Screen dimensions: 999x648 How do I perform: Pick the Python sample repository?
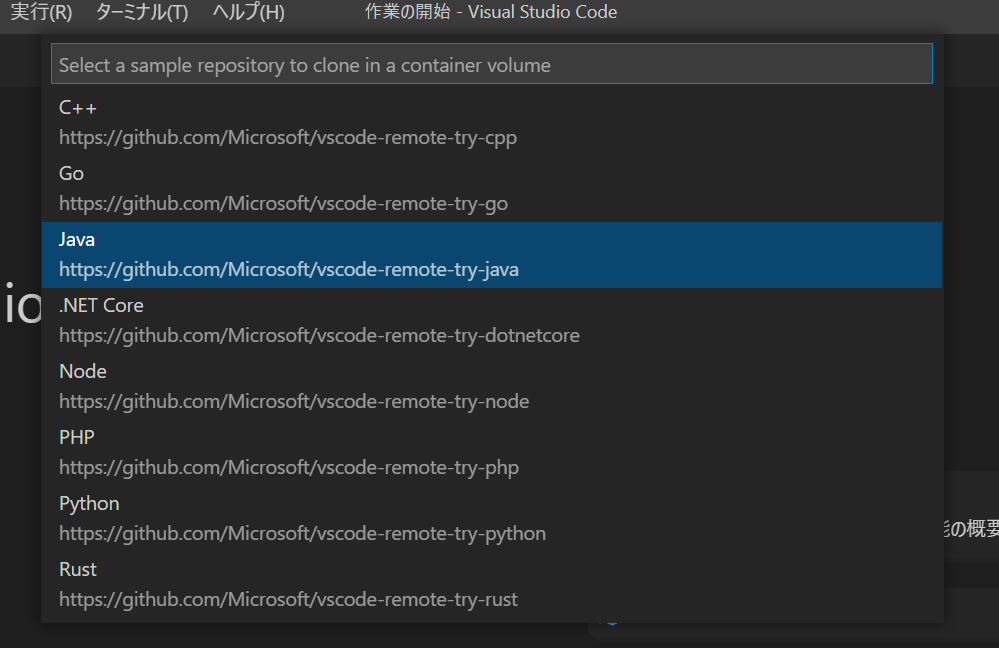pos(491,519)
